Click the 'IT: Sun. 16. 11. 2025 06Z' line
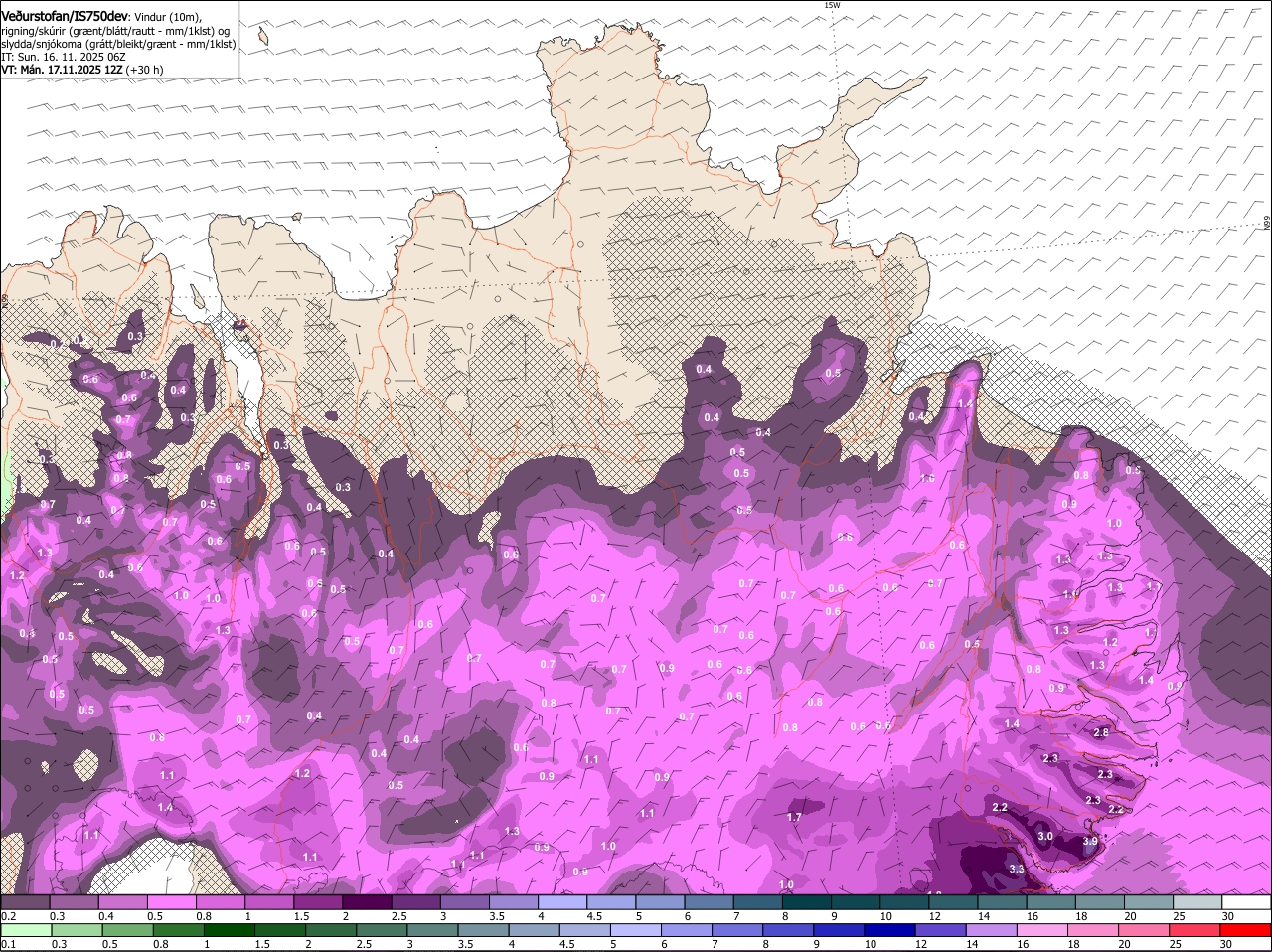This screenshot has width=1272, height=952. pyautogui.click(x=63, y=57)
